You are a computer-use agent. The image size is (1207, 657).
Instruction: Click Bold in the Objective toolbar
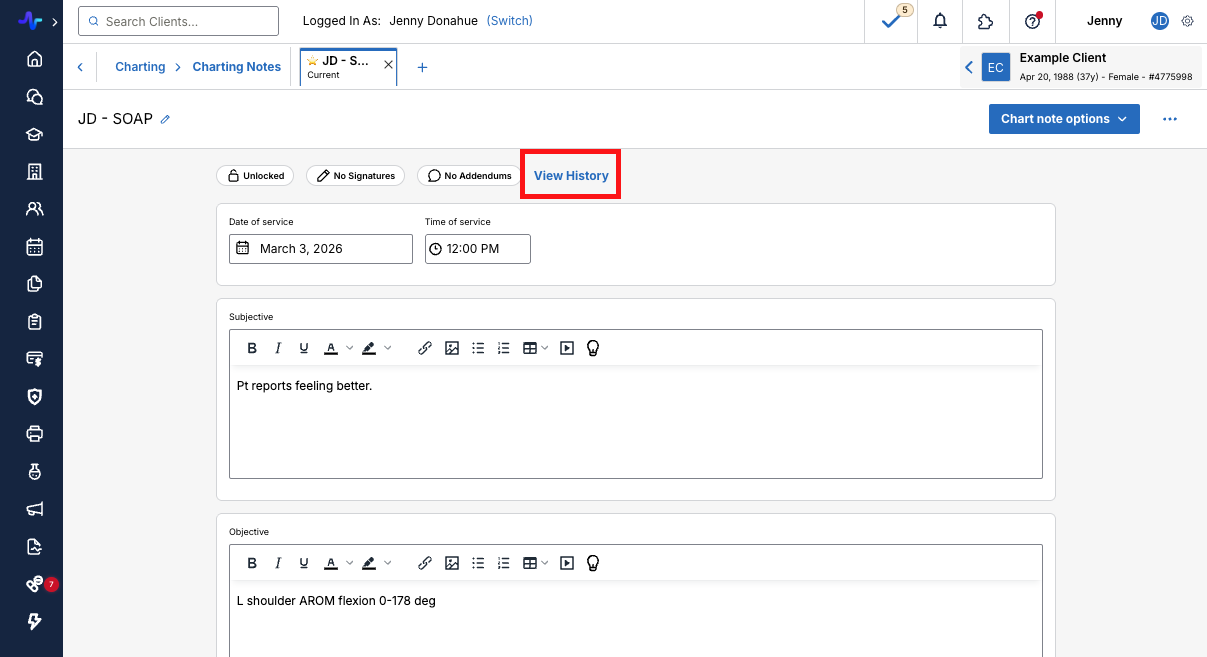point(252,563)
